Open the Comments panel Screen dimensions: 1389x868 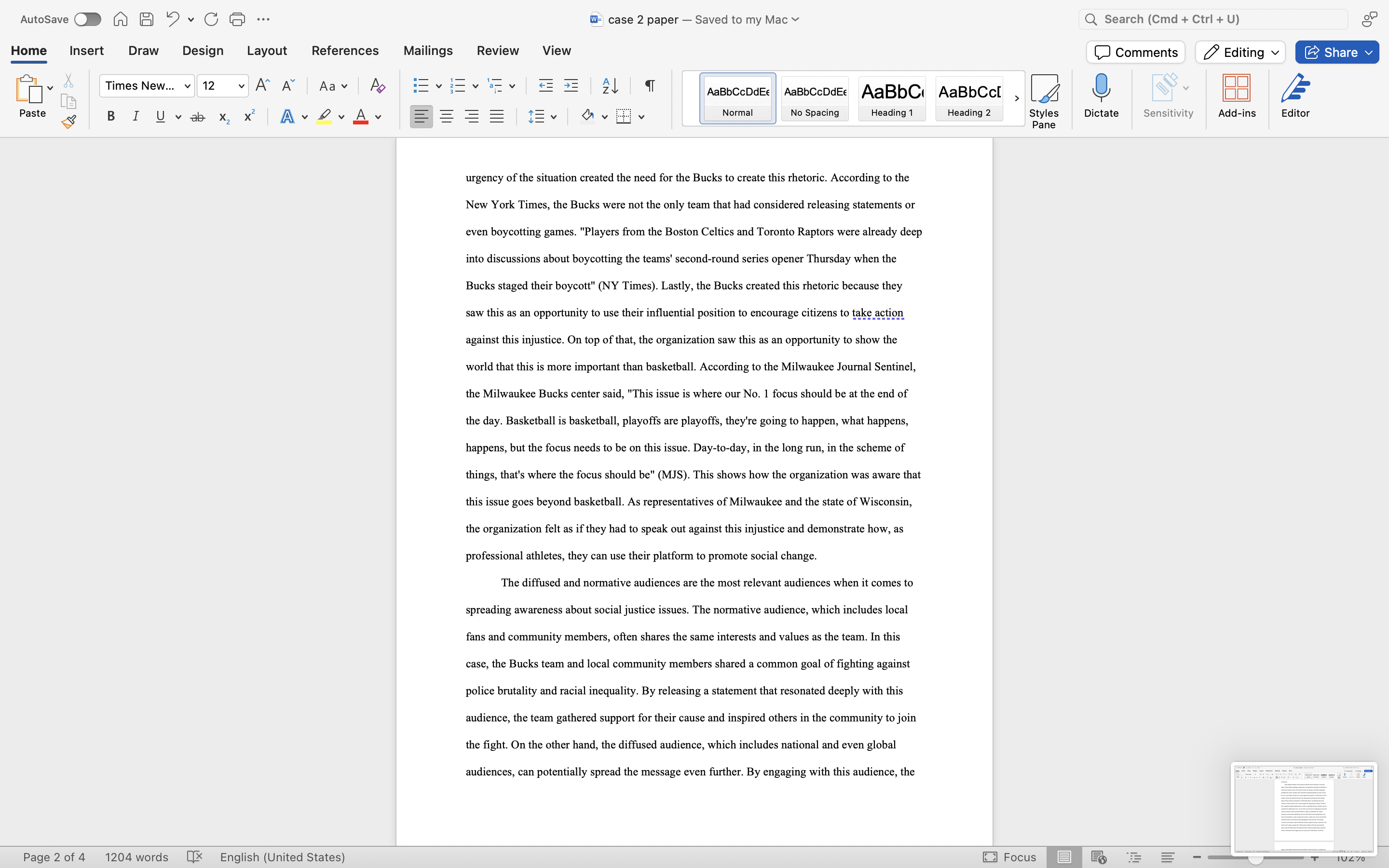(1135, 52)
